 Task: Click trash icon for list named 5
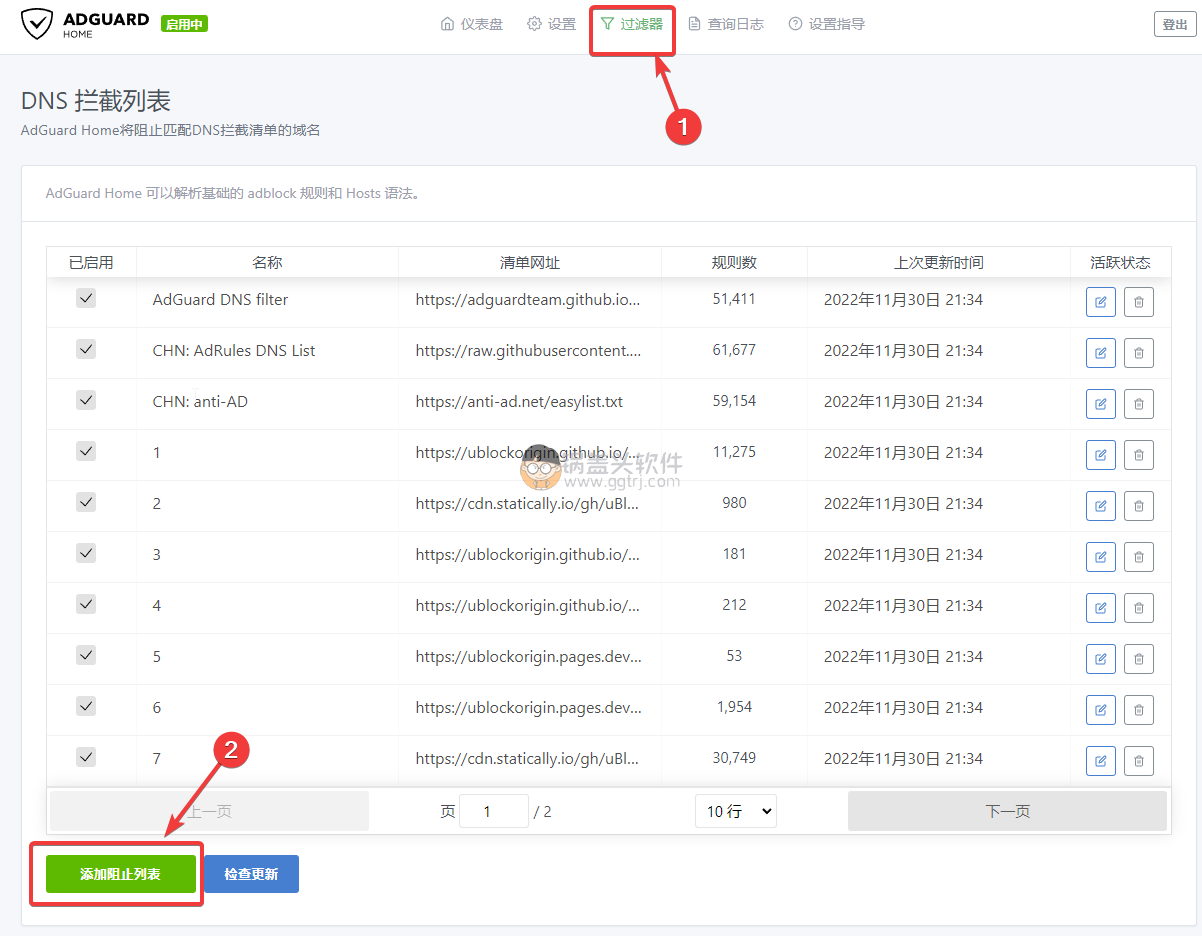1139,659
